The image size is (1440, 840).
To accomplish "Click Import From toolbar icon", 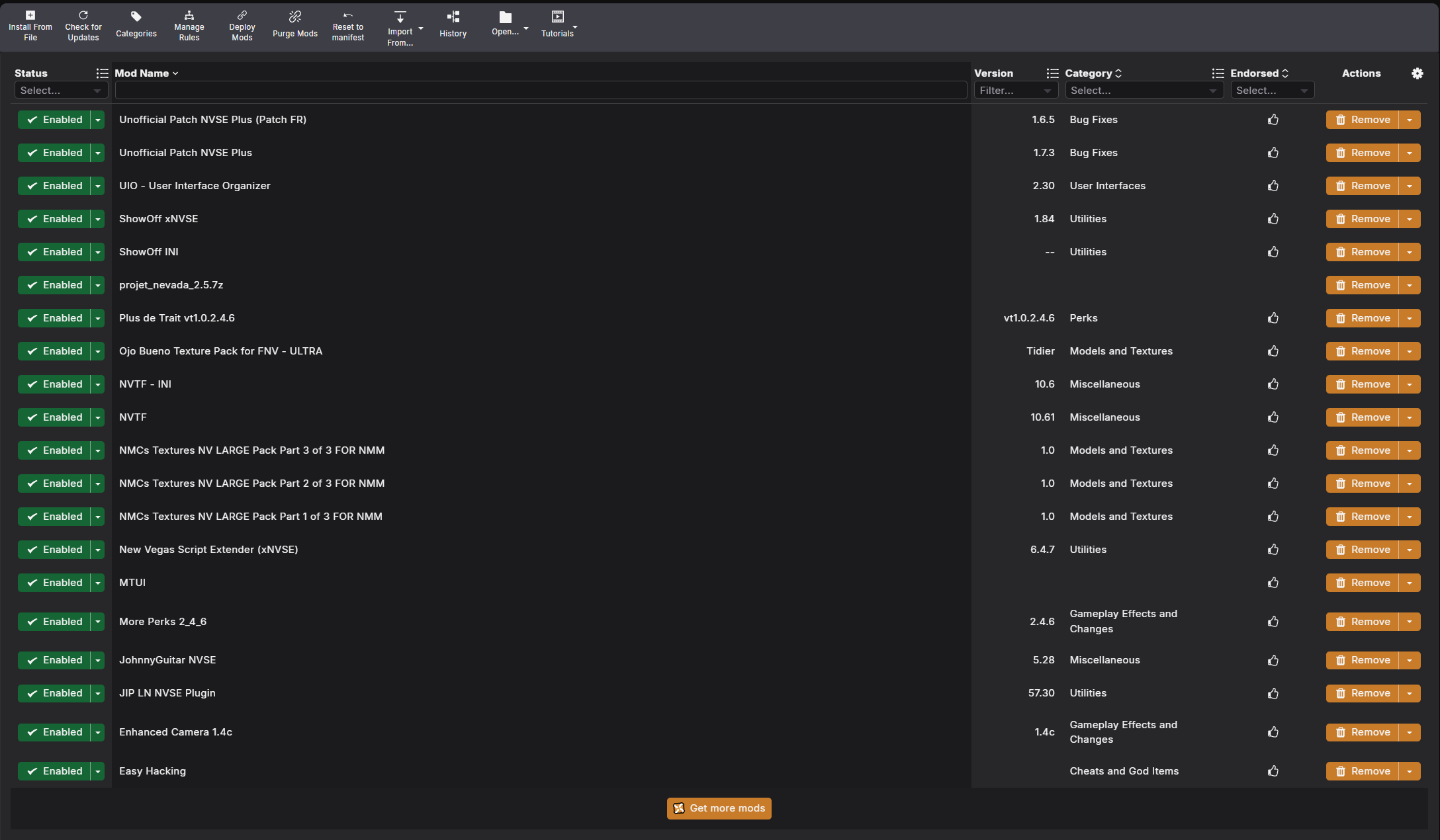I will point(400,17).
